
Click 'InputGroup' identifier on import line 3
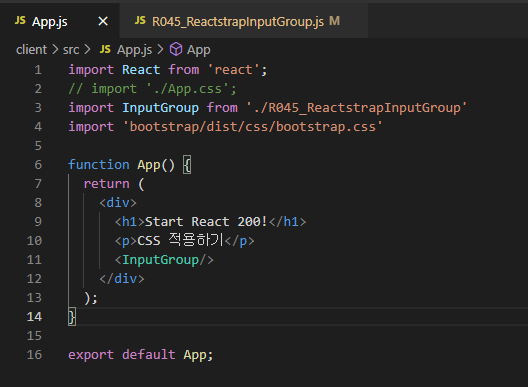pos(160,108)
